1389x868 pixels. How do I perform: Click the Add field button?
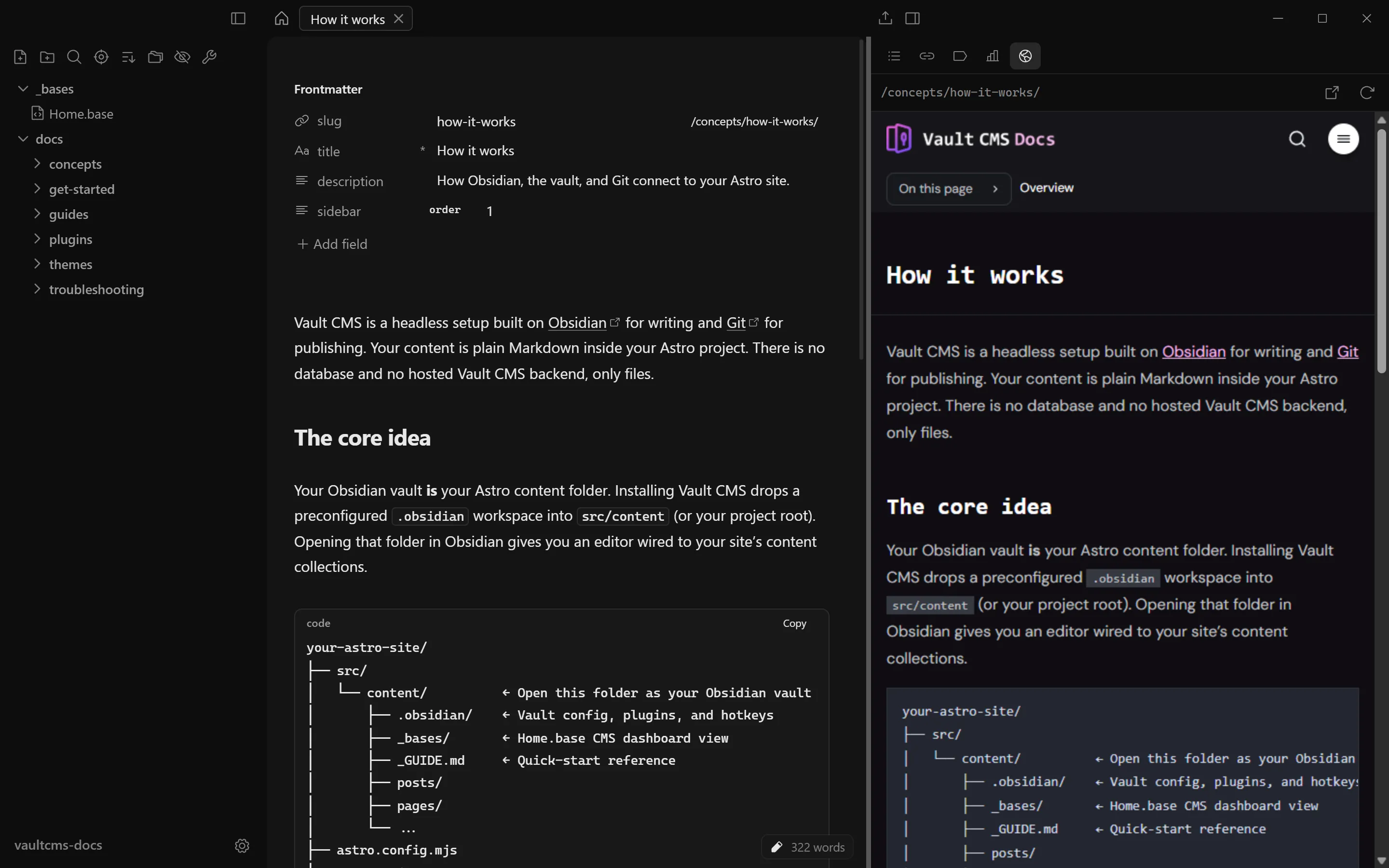pos(332,244)
